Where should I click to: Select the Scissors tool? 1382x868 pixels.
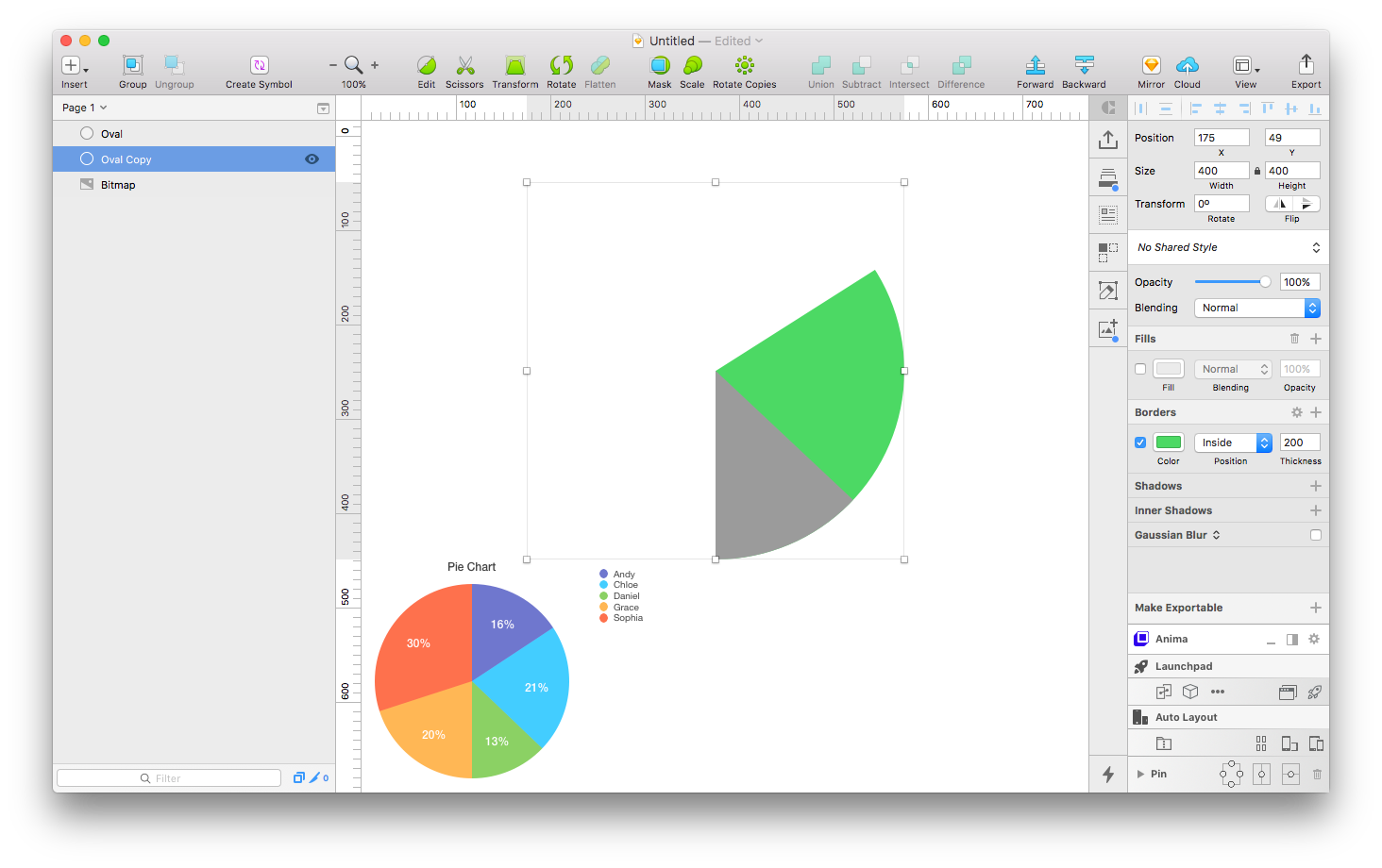coord(464,65)
